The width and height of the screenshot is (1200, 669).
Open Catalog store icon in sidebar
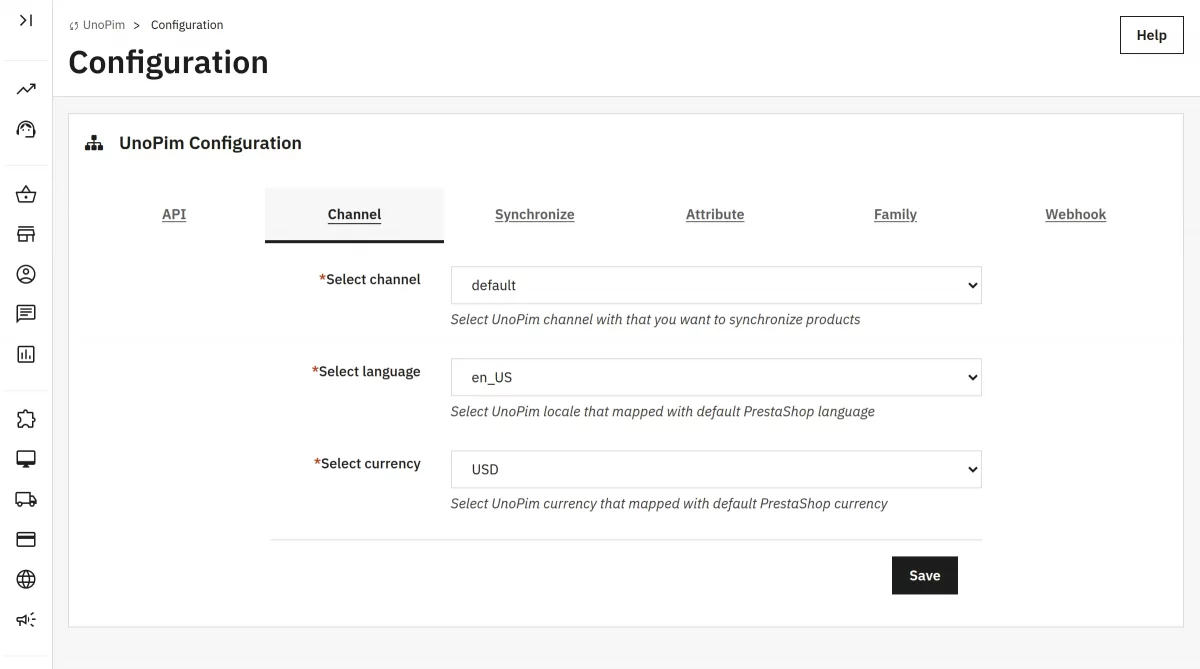point(26,234)
